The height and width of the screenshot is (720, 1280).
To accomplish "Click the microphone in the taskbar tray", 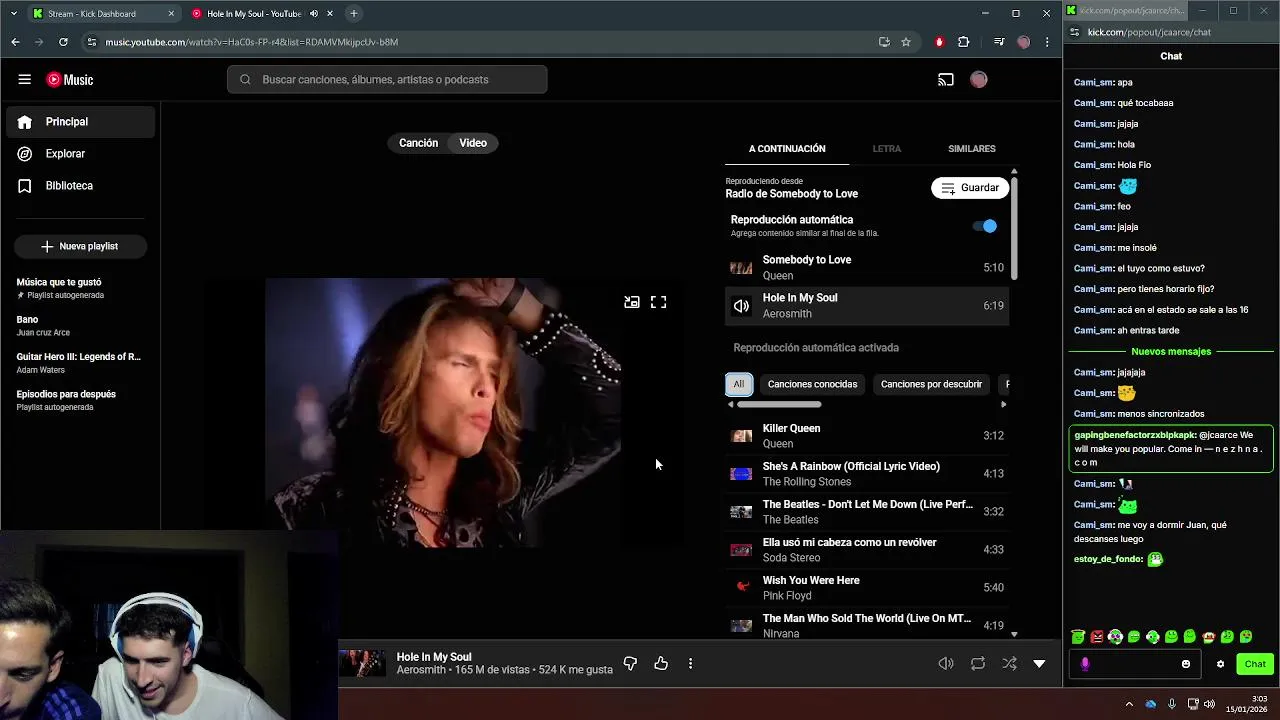I will coord(1172,704).
